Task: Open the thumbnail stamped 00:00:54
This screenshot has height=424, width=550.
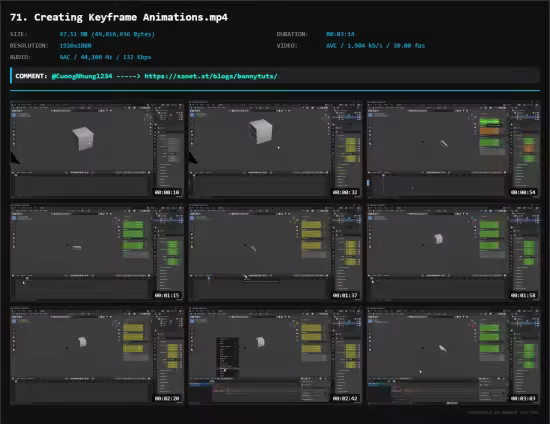Action: (x=454, y=150)
